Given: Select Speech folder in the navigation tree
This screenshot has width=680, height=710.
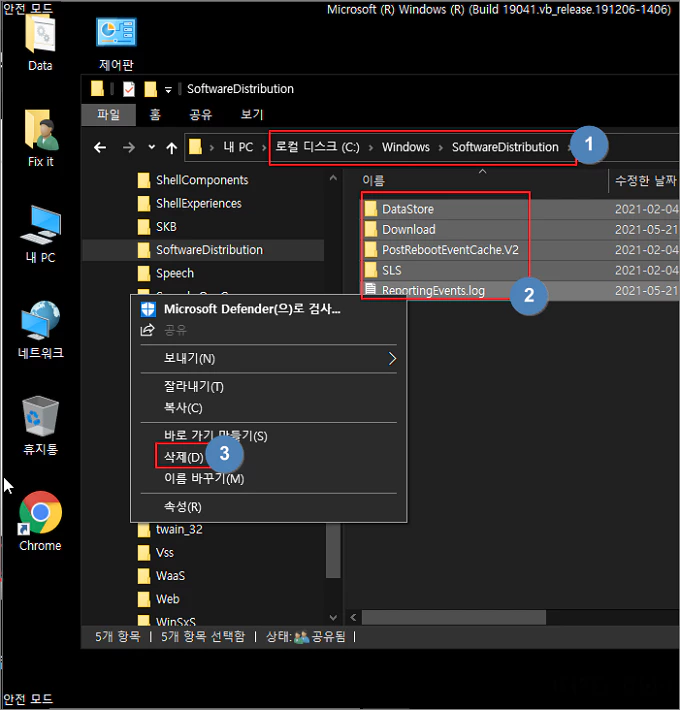Looking at the screenshot, I should (x=175, y=273).
